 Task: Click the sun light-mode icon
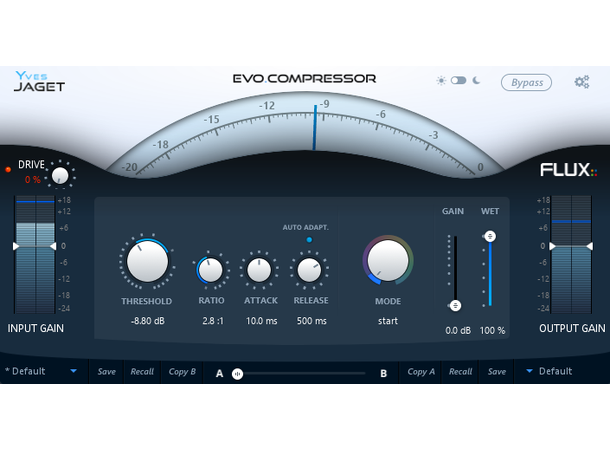(x=441, y=81)
